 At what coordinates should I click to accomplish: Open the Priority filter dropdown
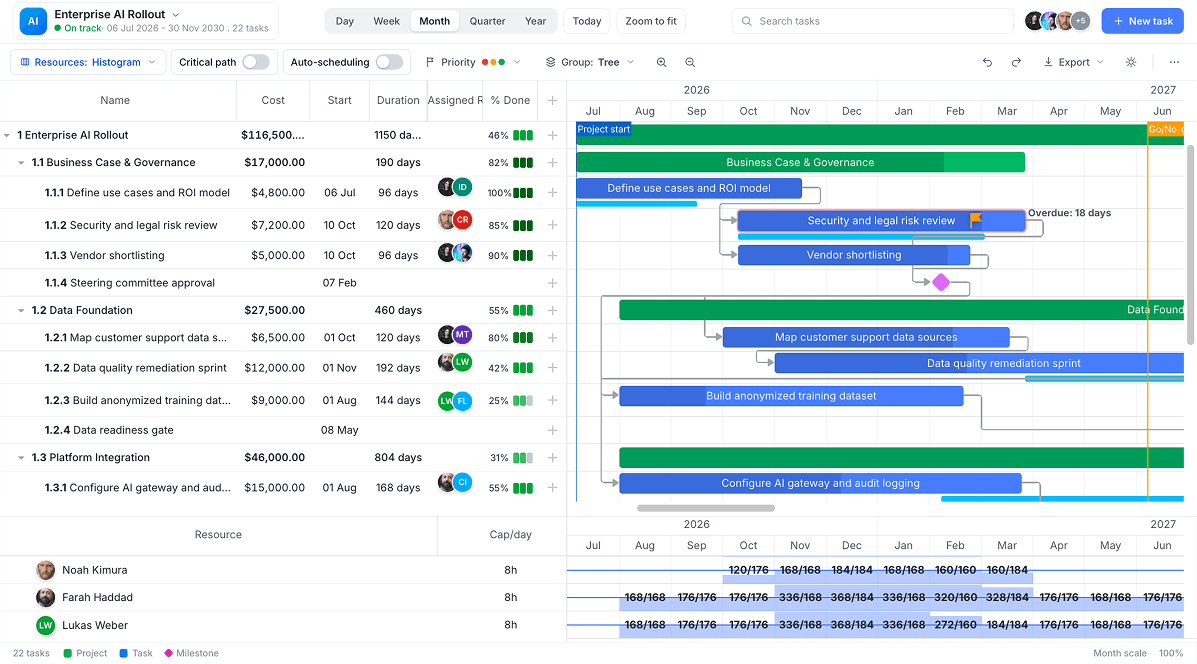[x=473, y=63]
